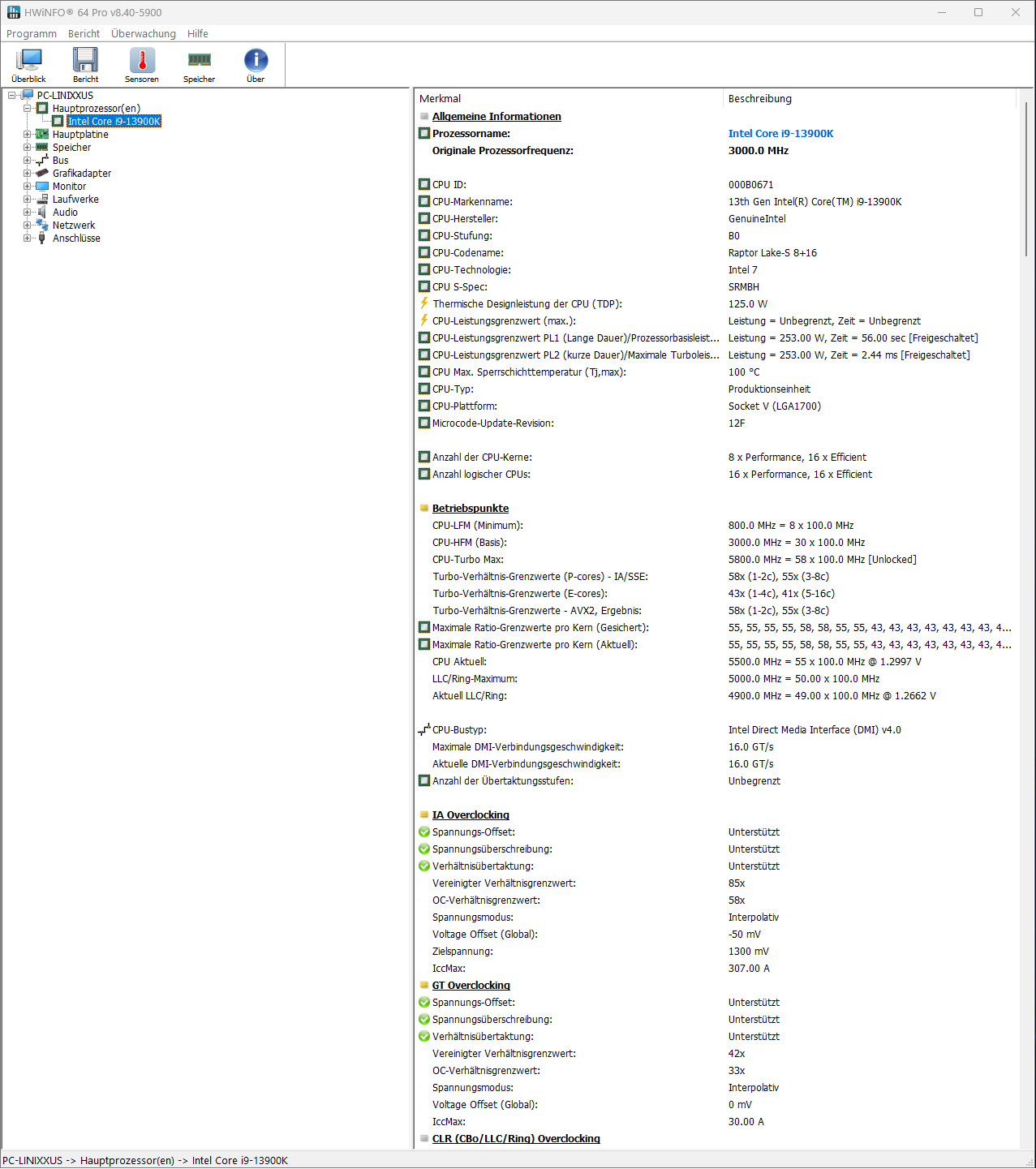1036x1169 pixels.
Task: Click the 'SRMBH' S-Spec value
Action: [x=744, y=286]
